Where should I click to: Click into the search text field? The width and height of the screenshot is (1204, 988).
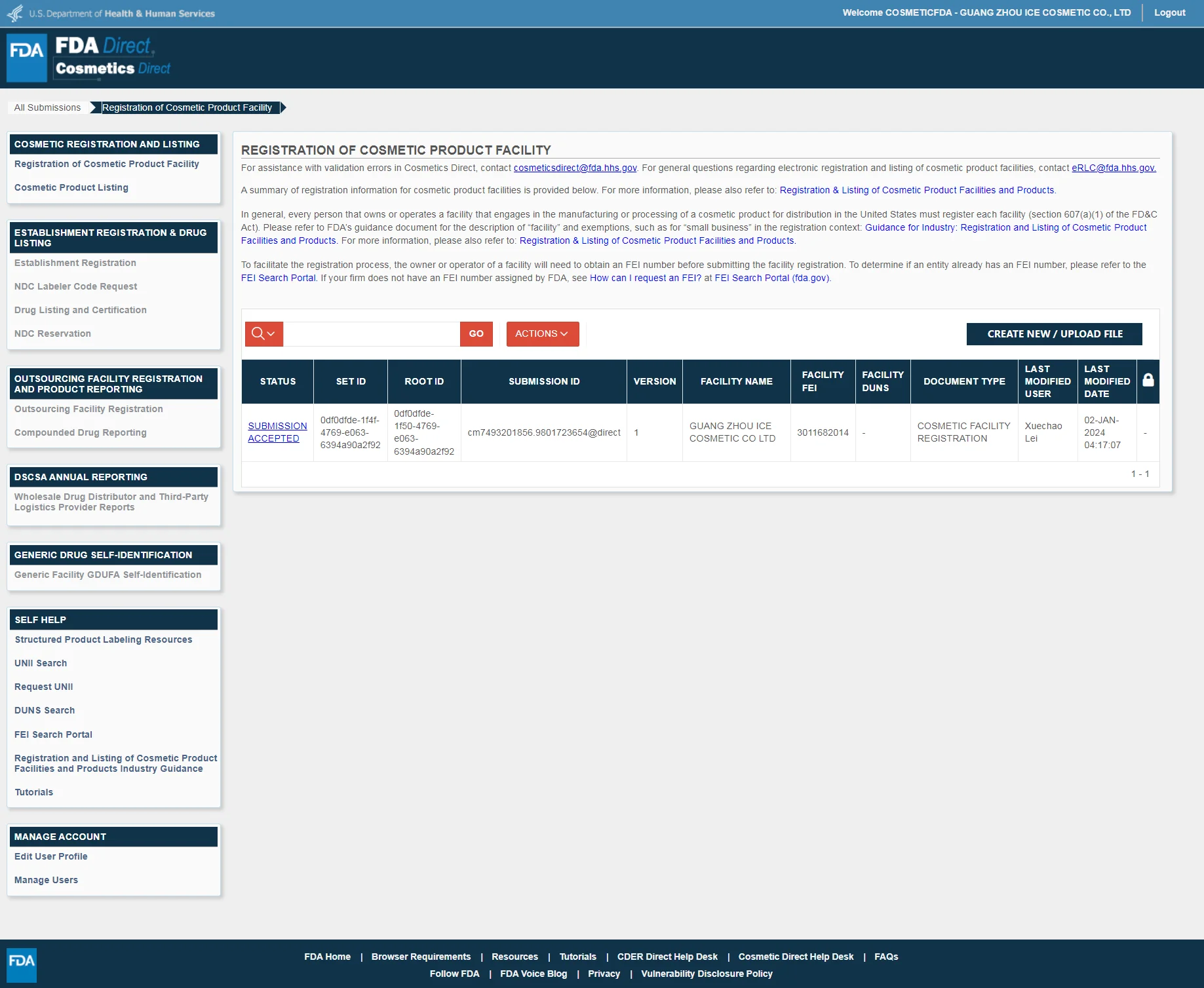(x=372, y=334)
